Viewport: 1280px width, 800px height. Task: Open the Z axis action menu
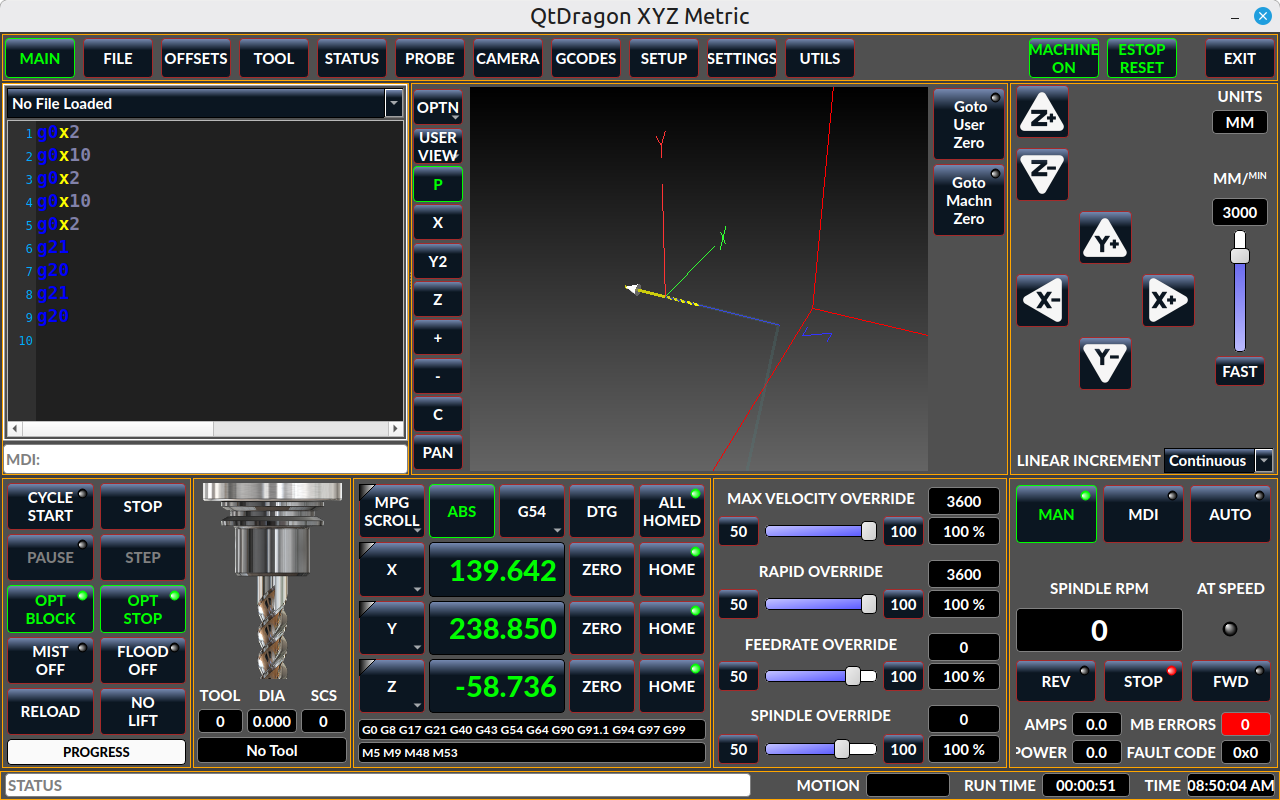click(x=392, y=686)
